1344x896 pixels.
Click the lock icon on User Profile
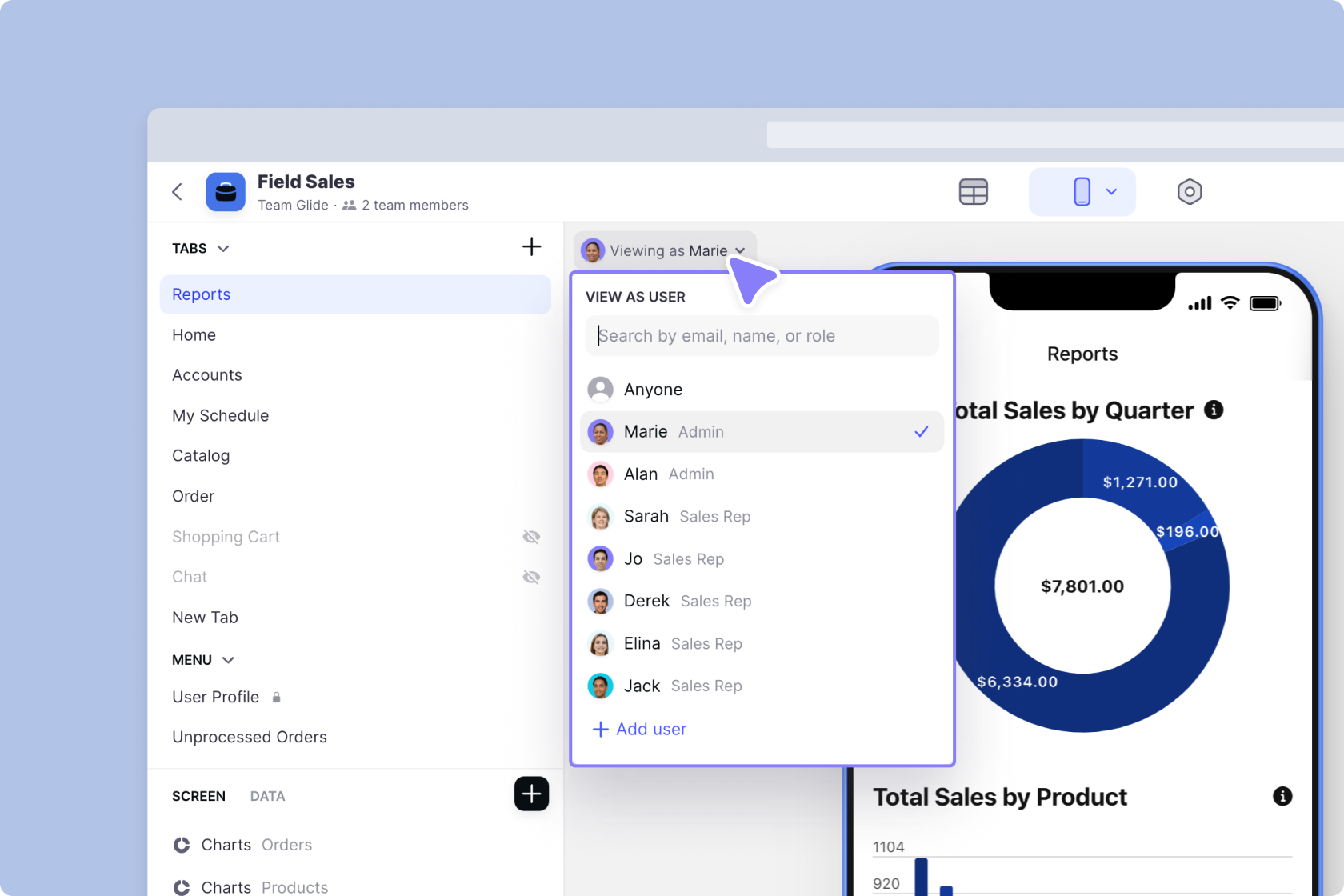[276, 697]
